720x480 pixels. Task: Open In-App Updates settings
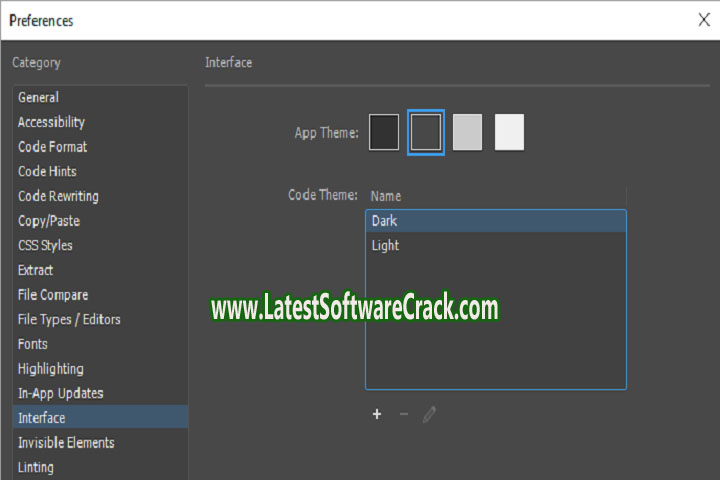[x=60, y=393]
